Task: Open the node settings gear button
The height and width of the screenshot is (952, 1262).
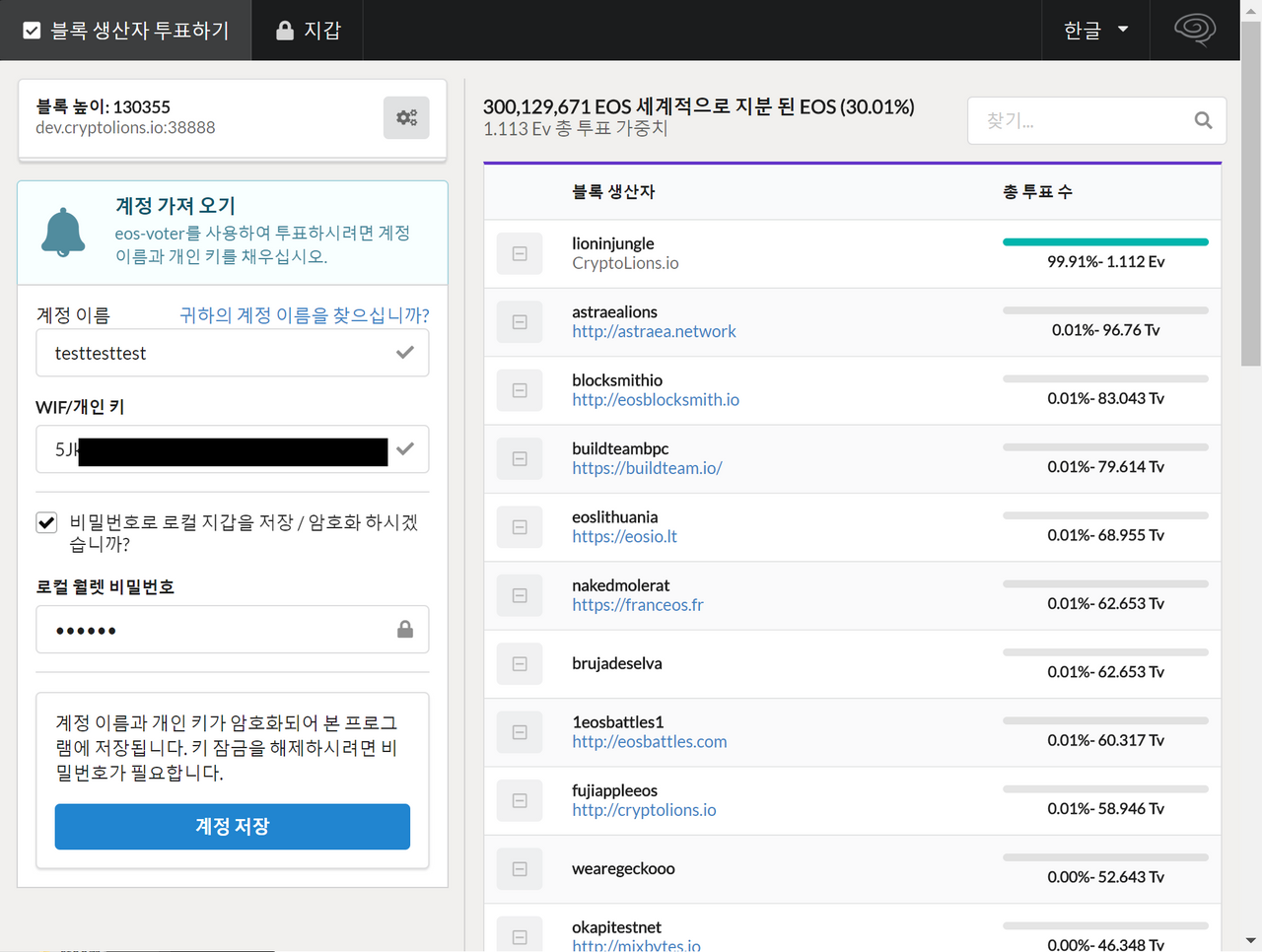Action: coord(406,118)
